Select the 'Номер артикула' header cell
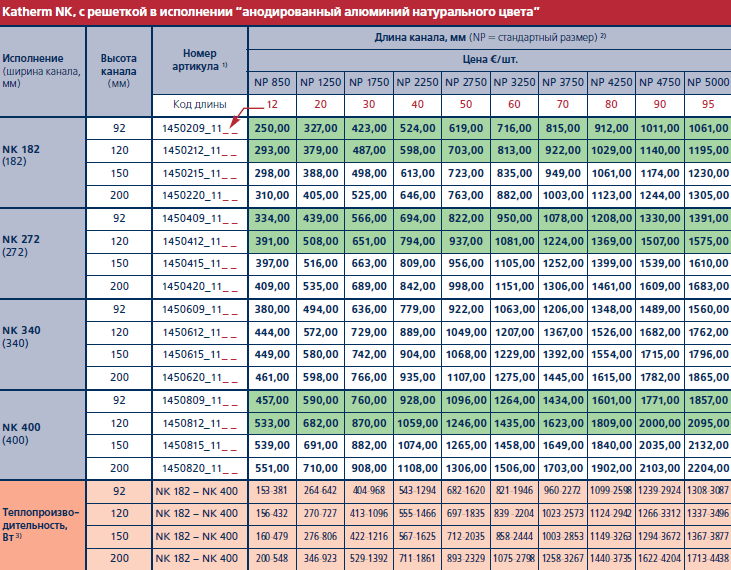Screen dimensions: 731x570 point(200,60)
